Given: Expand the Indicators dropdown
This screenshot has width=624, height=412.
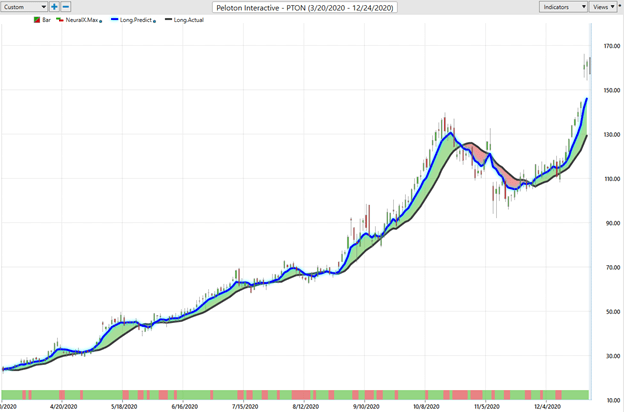Looking at the screenshot, I should (x=564, y=7).
